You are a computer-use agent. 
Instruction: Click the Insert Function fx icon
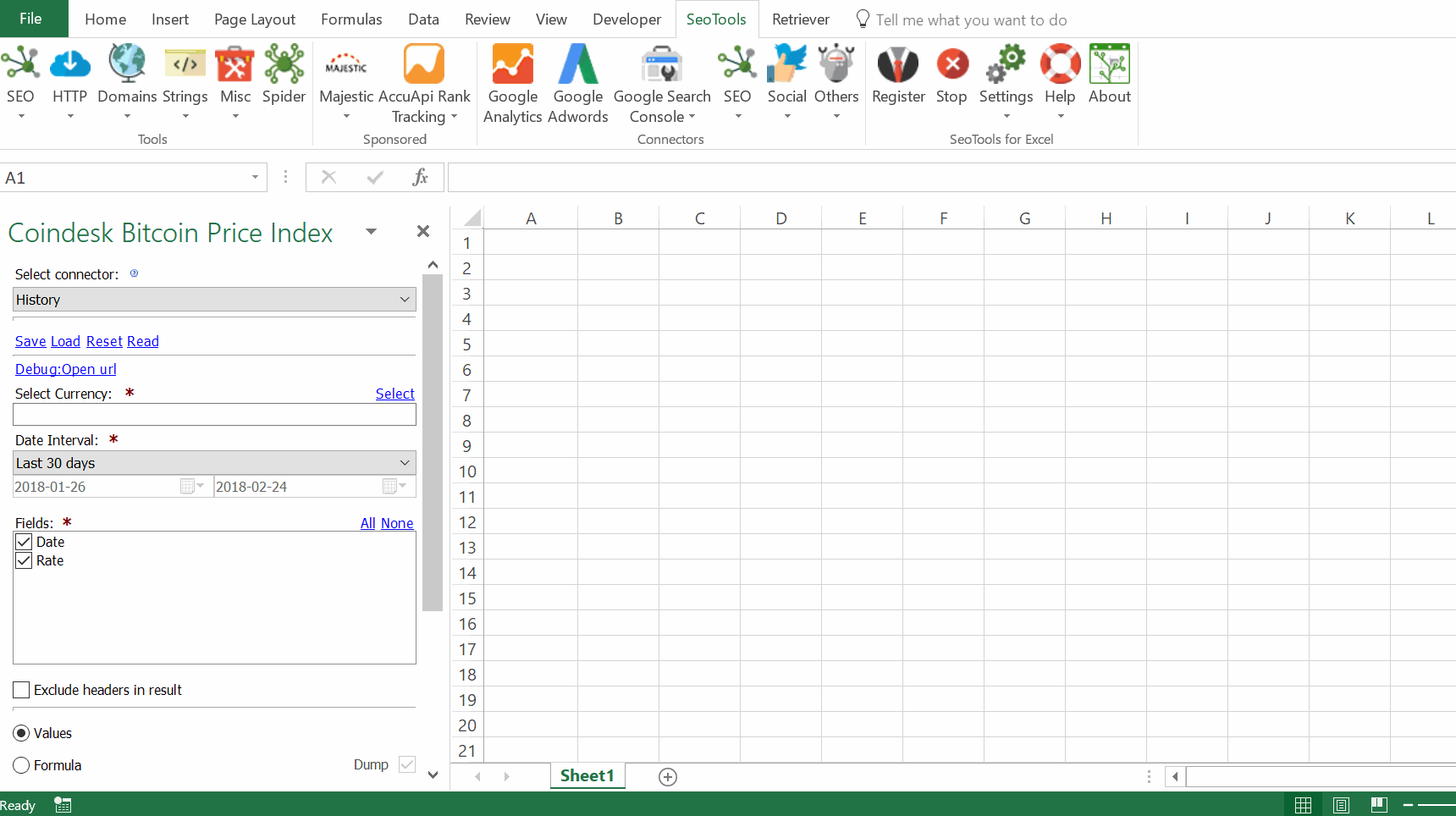pyautogui.click(x=420, y=177)
